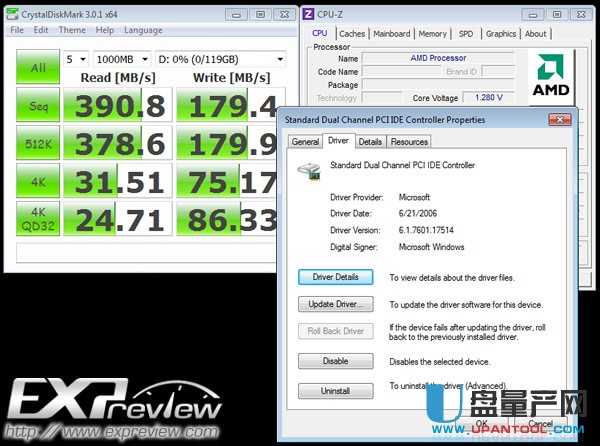
Task: Open the Language menu
Action: click(x=143, y=31)
